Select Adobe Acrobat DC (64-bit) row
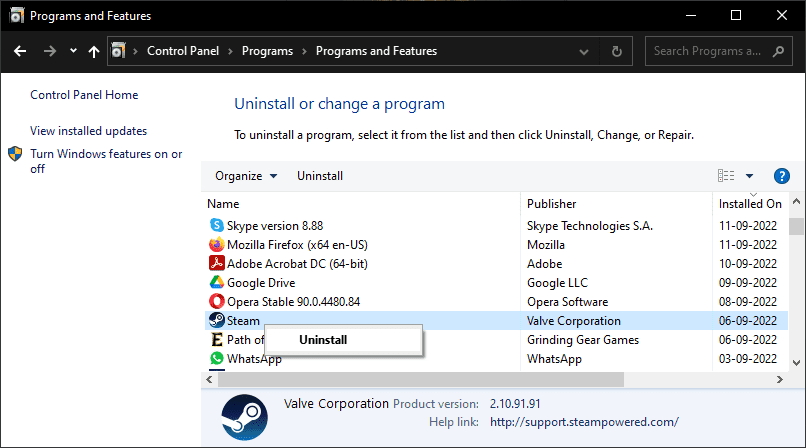This screenshot has height=448, width=806. [x=496, y=264]
